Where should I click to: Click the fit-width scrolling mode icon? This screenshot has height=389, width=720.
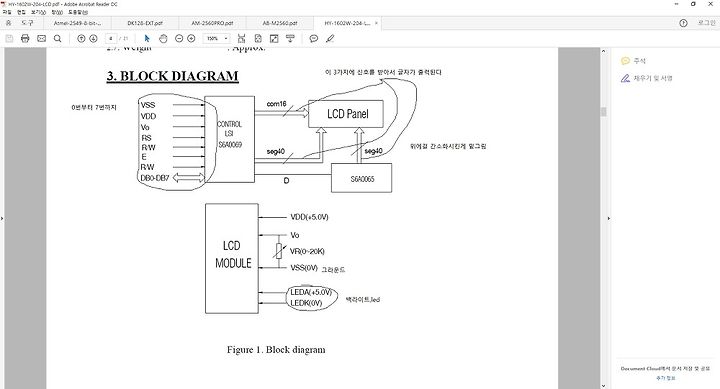242,39
